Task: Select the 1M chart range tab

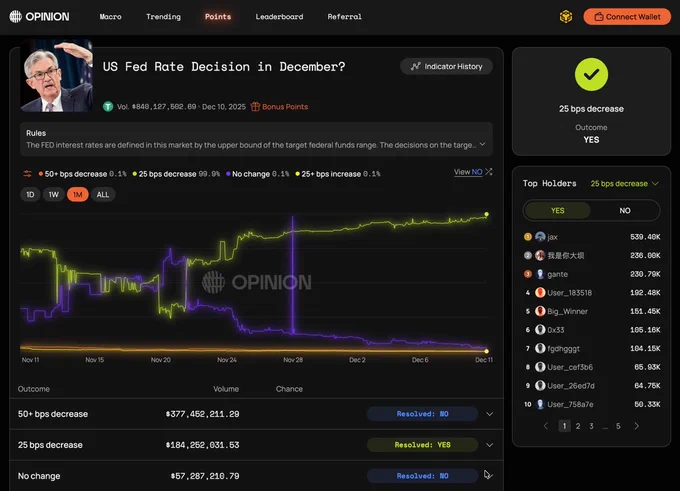Action: [x=78, y=195]
